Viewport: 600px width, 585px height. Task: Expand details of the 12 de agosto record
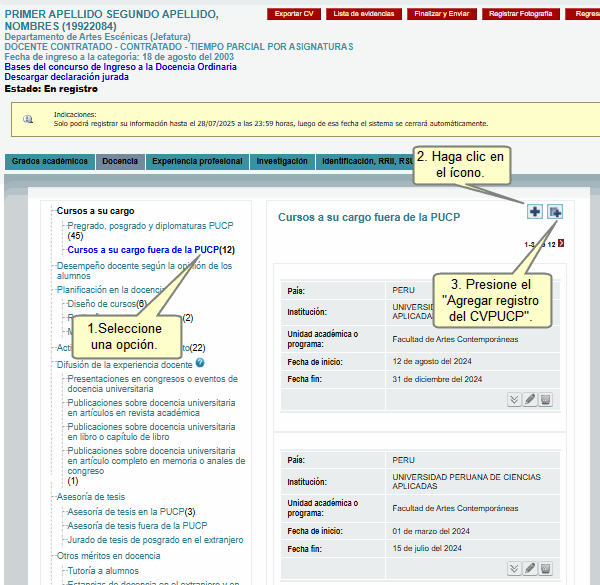point(514,399)
